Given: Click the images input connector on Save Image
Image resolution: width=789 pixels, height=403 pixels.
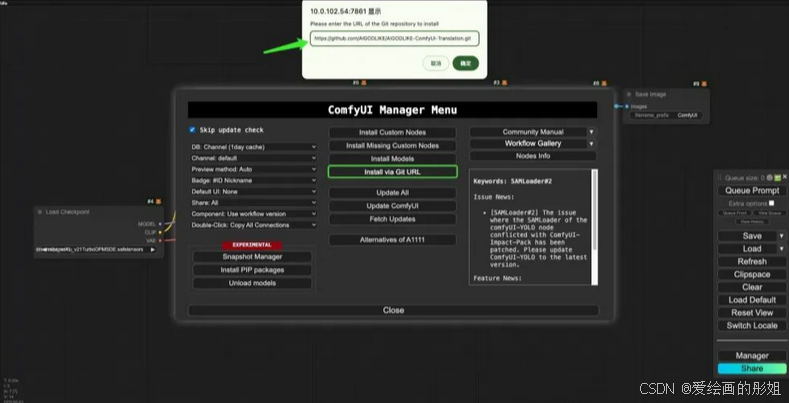Looking at the screenshot, I should [626, 106].
